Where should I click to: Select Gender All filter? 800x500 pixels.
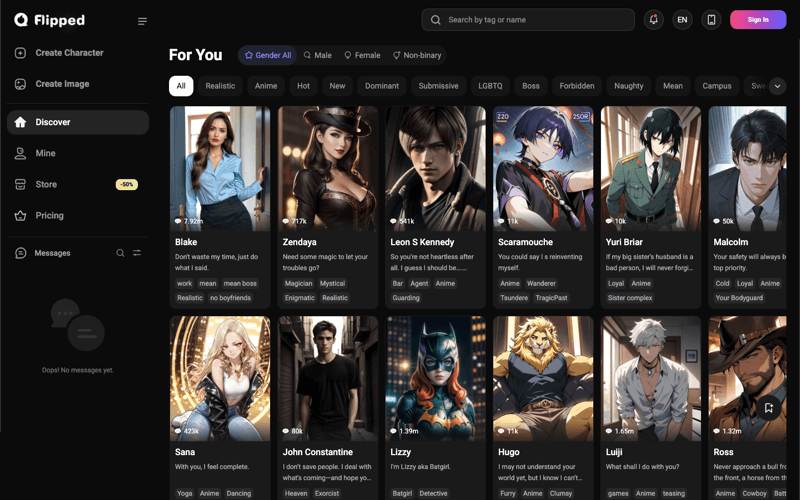point(268,55)
